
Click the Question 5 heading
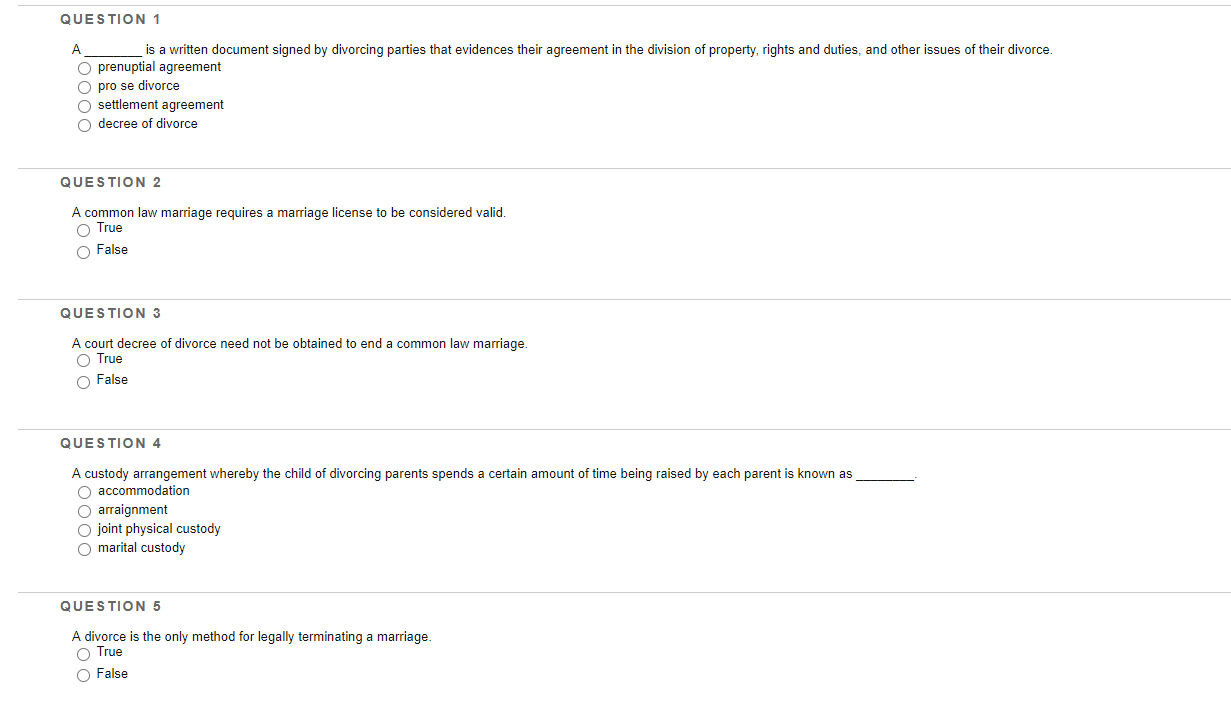tap(111, 606)
